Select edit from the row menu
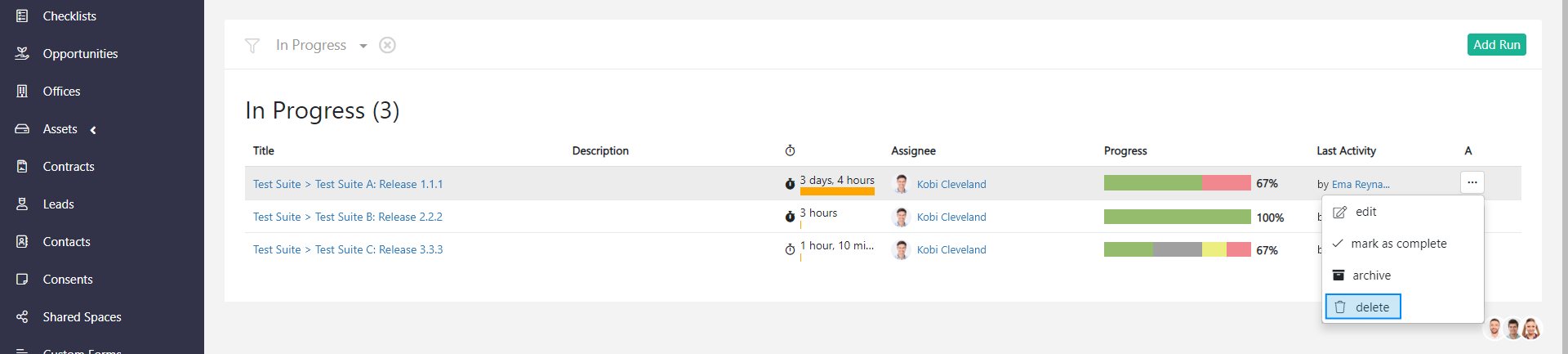Screen dimensions: 1568x354 [1365, 213]
